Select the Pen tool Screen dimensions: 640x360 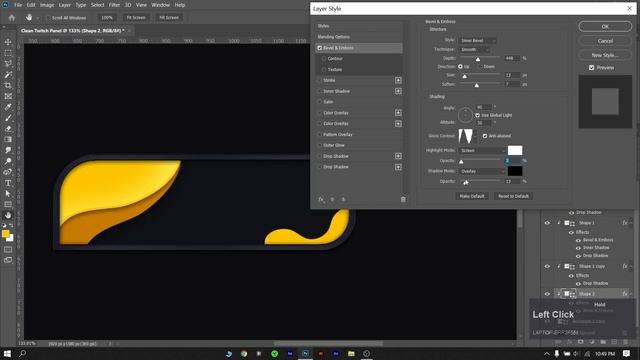[8, 172]
